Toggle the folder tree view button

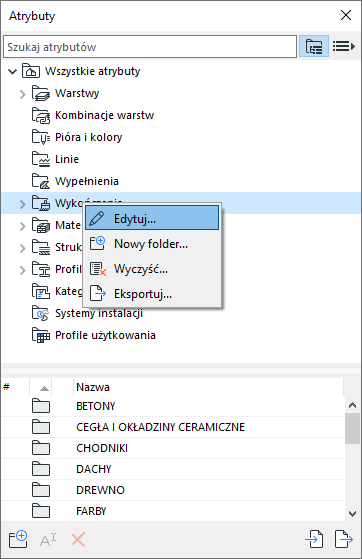(x=314, y=46)
